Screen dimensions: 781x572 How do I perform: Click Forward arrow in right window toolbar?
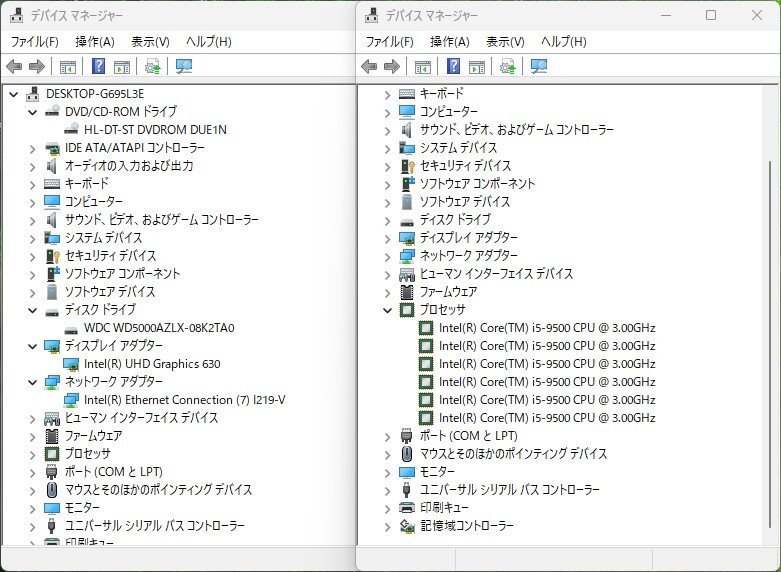click(392, 66)
